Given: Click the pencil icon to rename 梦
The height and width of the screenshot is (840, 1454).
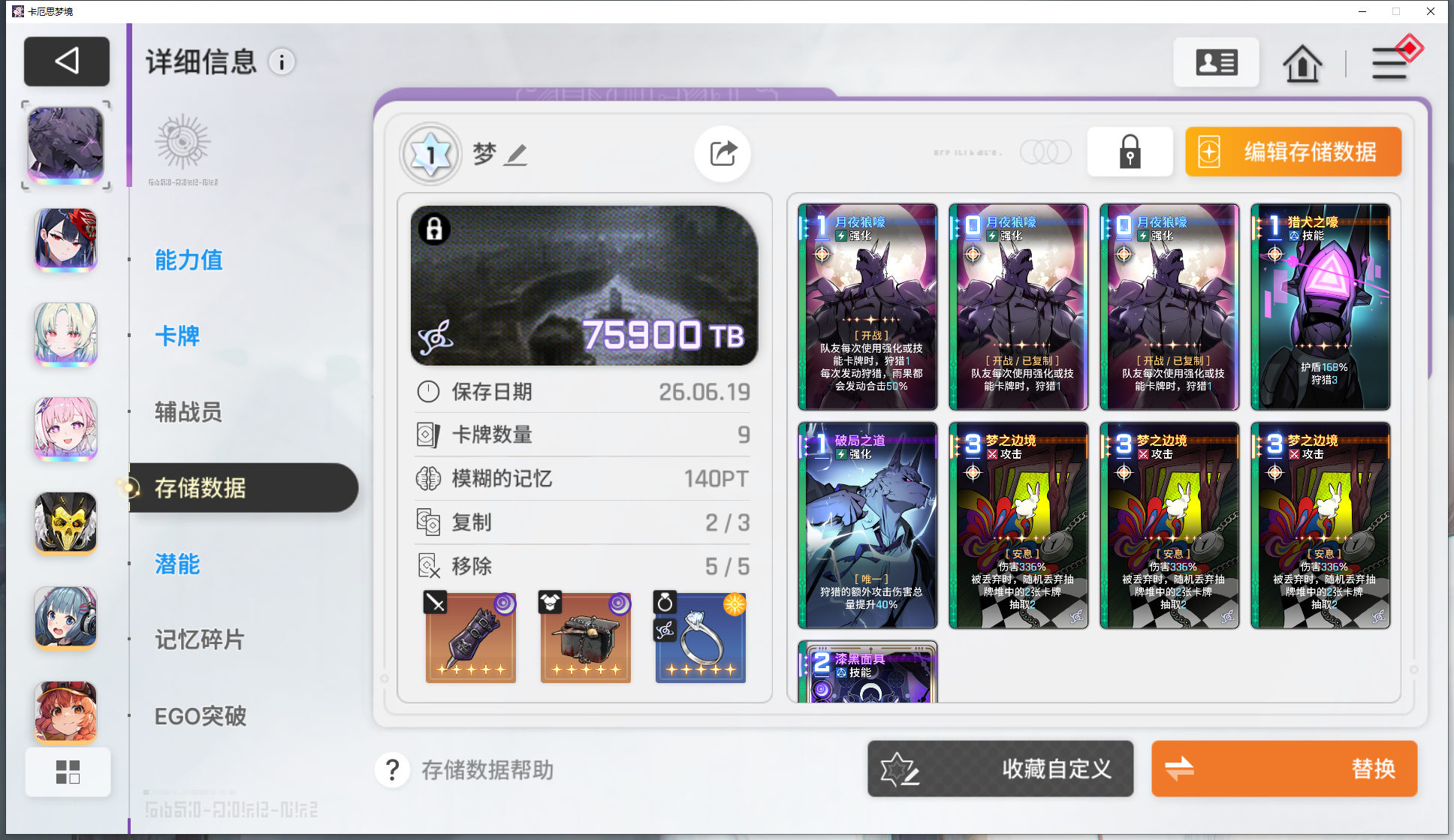Looking at the screenshot, I should (x=516, y=155).
